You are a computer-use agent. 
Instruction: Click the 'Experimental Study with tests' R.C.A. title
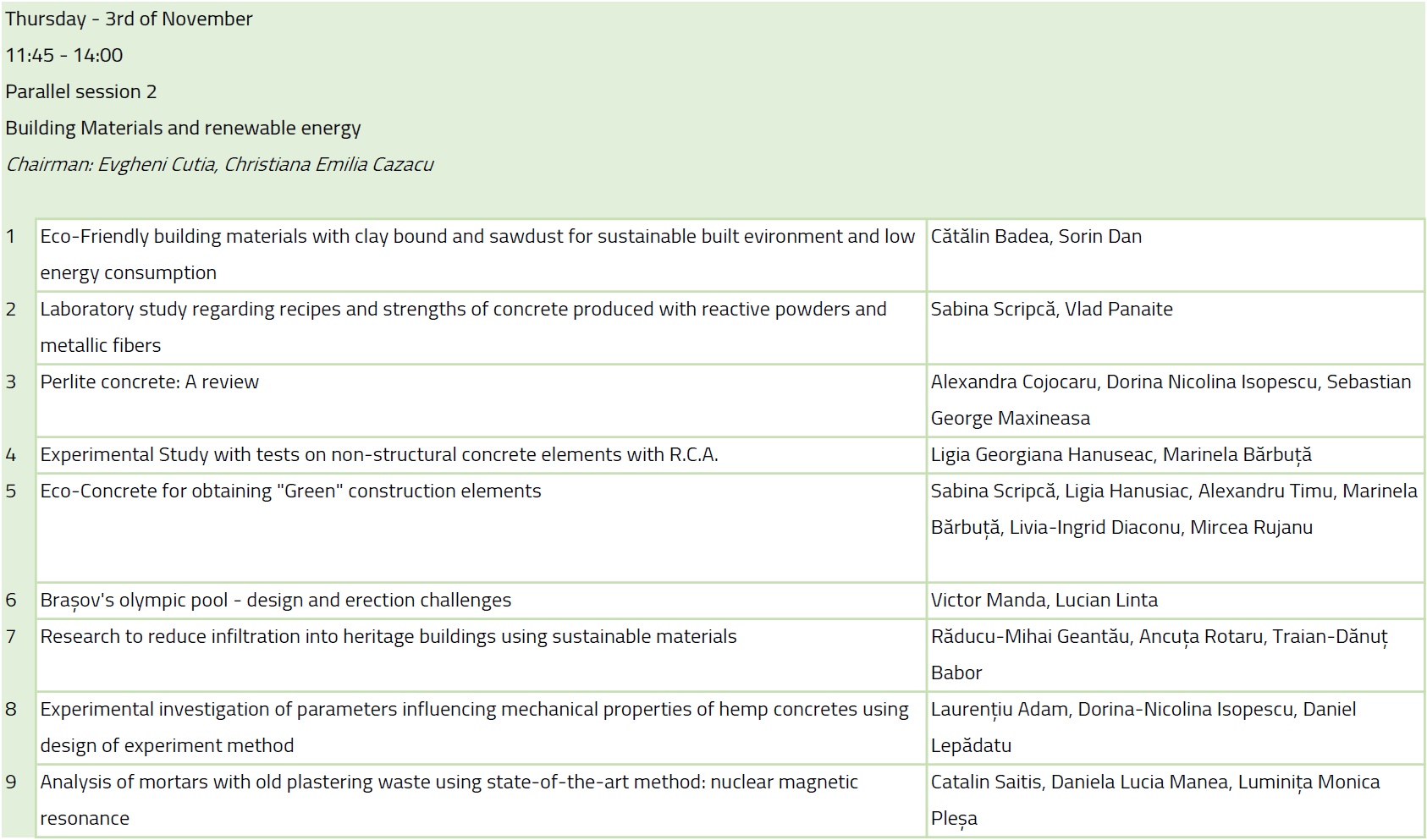(379, 455)
